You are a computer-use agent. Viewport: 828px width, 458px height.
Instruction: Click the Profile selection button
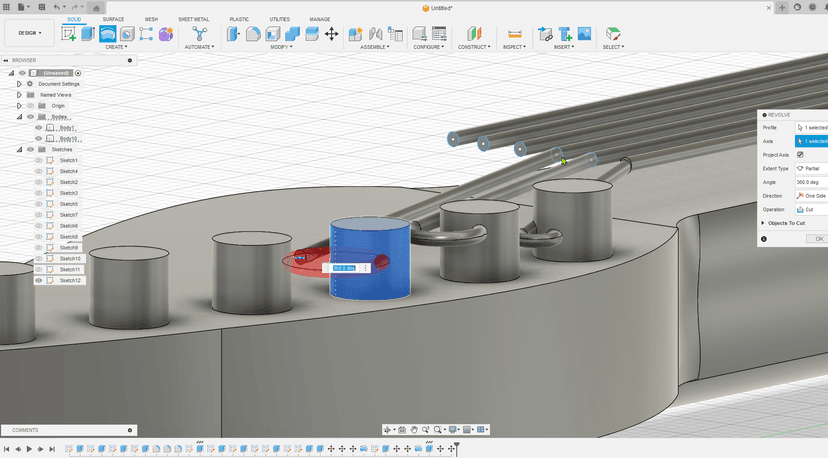tap(811, 128)
